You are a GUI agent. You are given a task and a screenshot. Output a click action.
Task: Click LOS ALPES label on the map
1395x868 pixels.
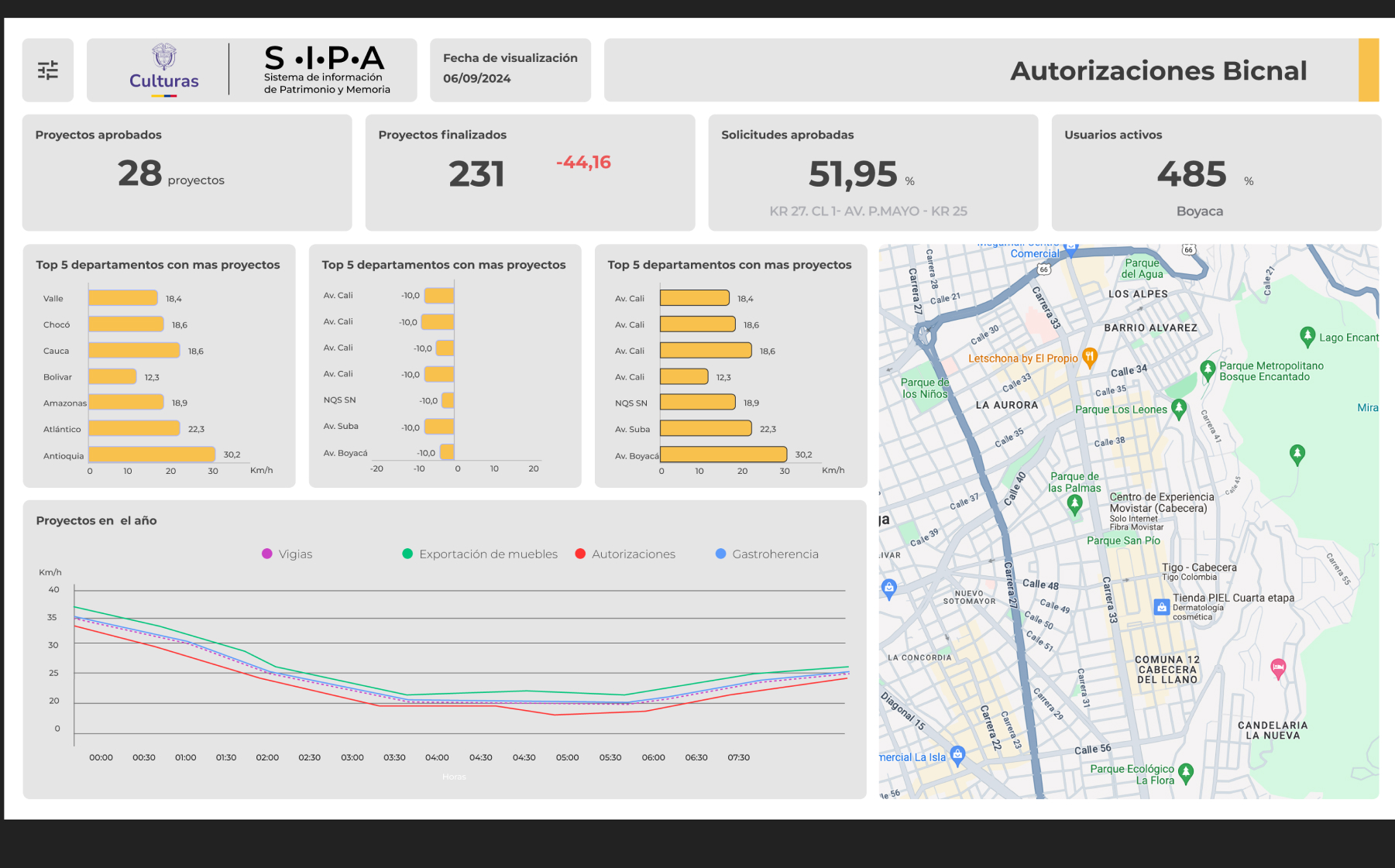pyautogui.click(x=1138, y=294)
